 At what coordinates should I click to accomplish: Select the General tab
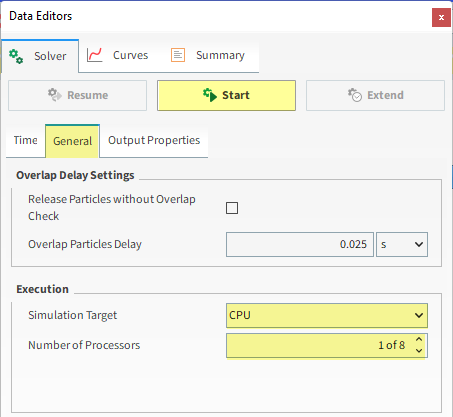pos(72,141)
